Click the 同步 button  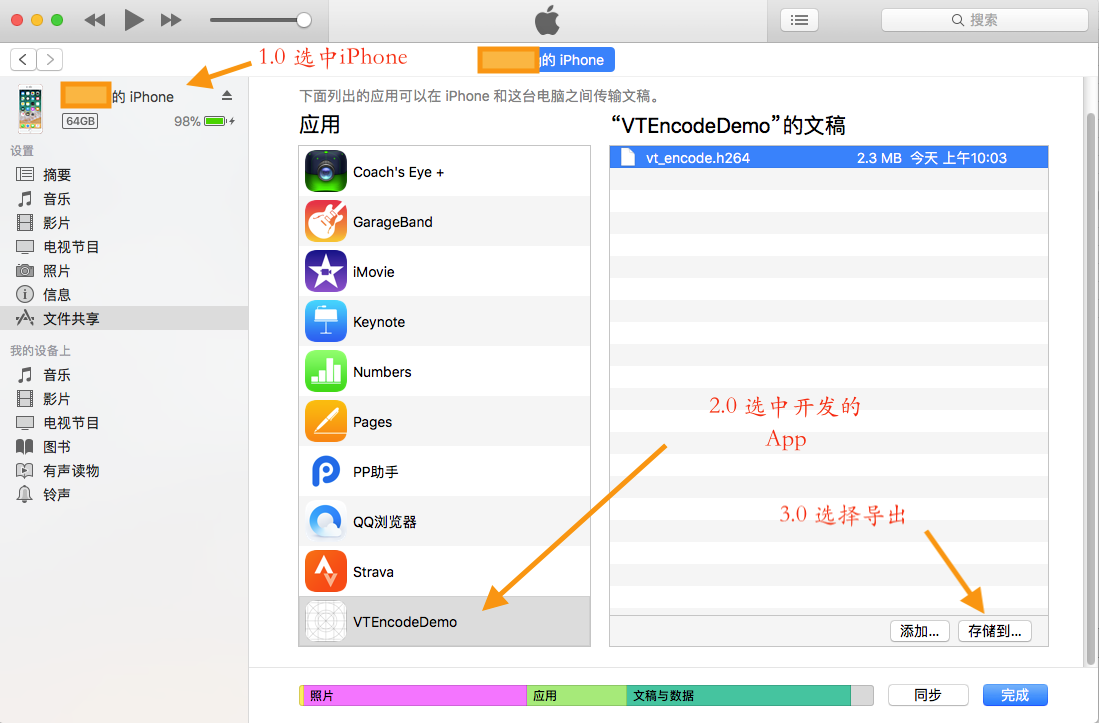point(928,695)
